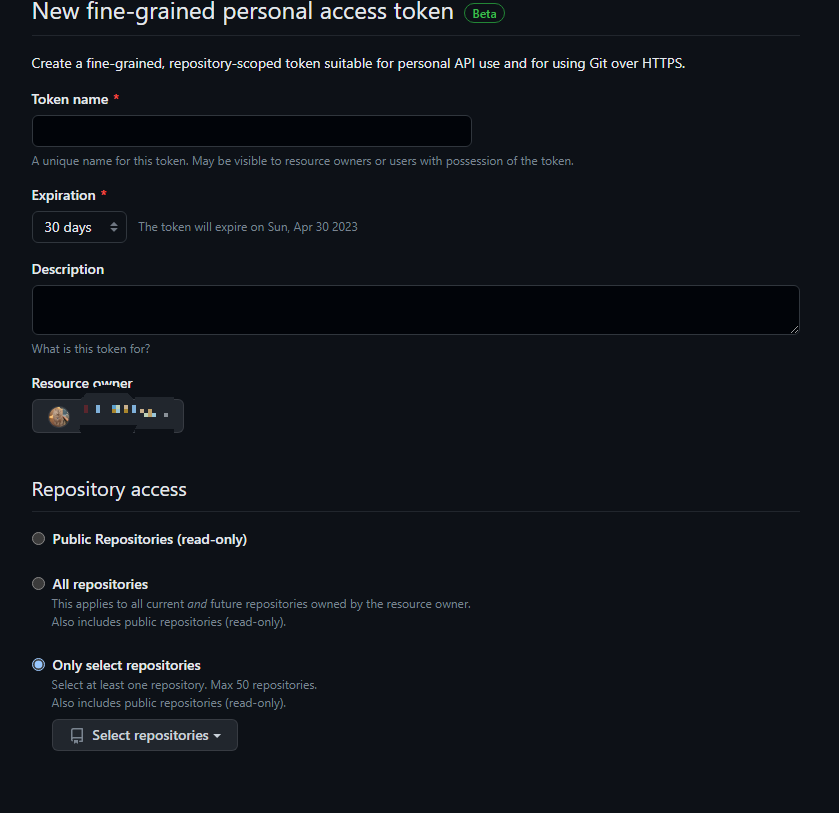839x813 pixels.
Task: Click the description box resize handle
Action: pos(794,329)
